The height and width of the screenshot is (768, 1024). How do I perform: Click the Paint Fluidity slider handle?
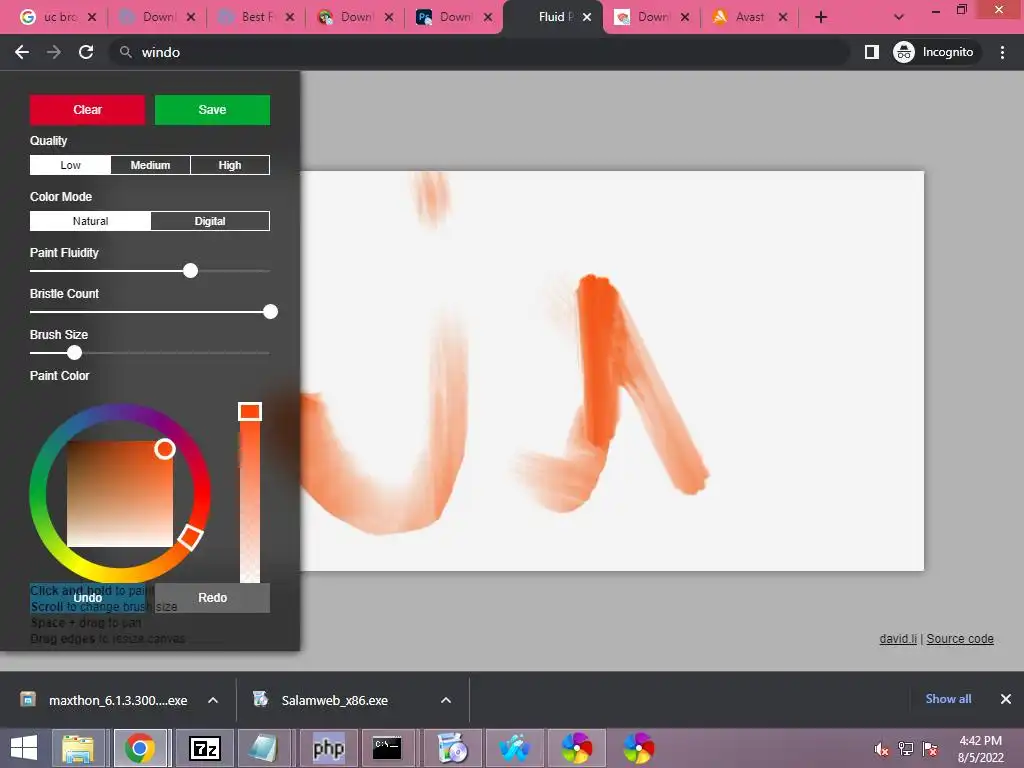pyautogui.click(x=190, y=270)
